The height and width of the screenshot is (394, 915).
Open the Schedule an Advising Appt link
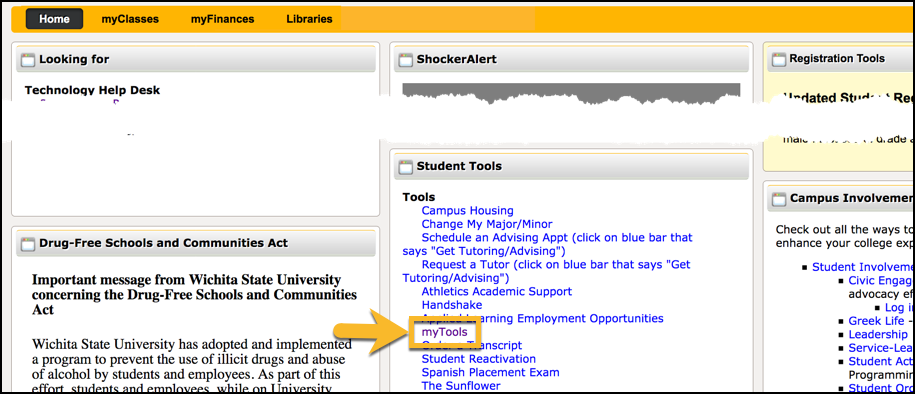547,245
